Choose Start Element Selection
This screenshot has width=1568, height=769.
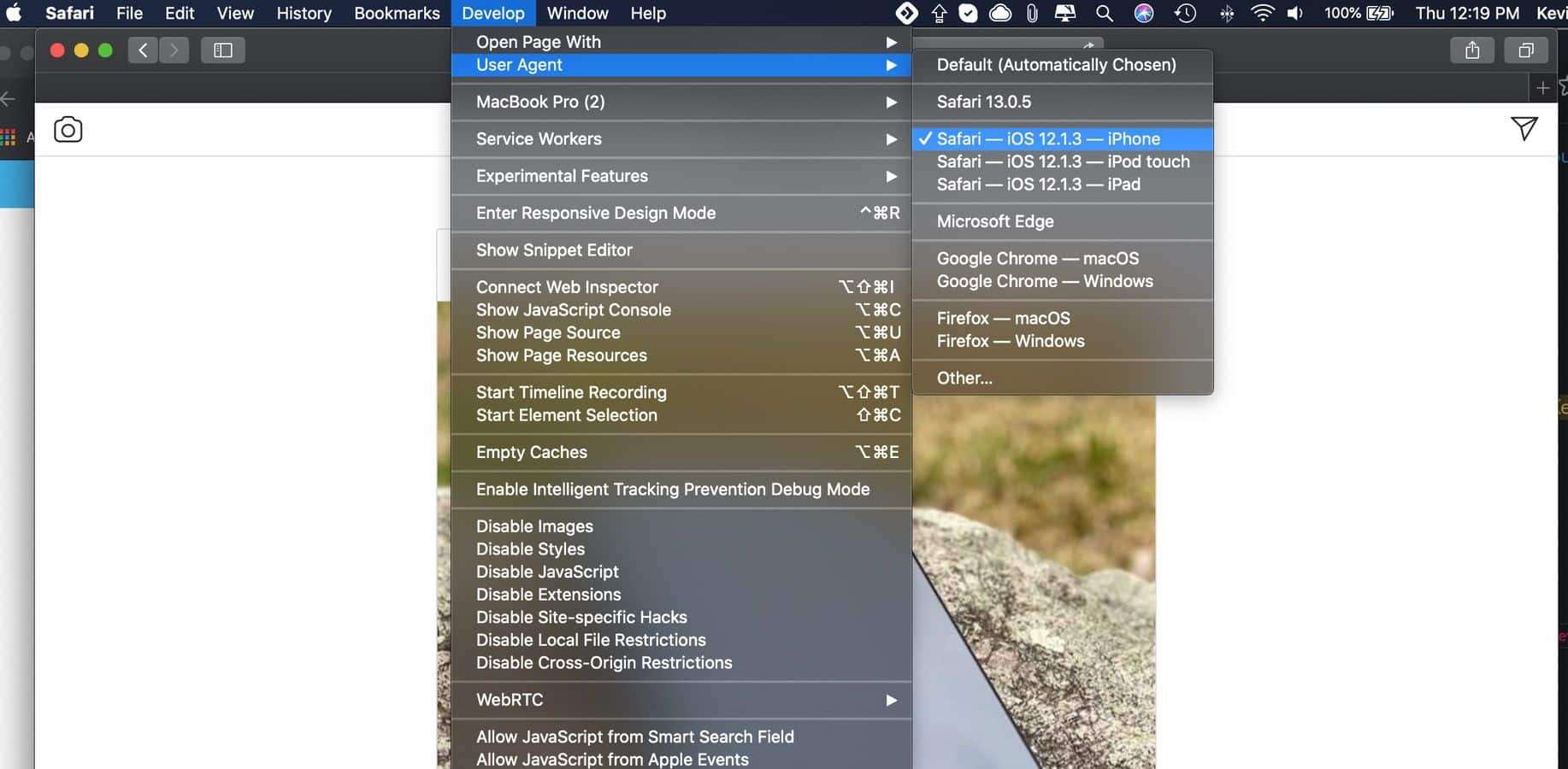click(x=681, y=415)
